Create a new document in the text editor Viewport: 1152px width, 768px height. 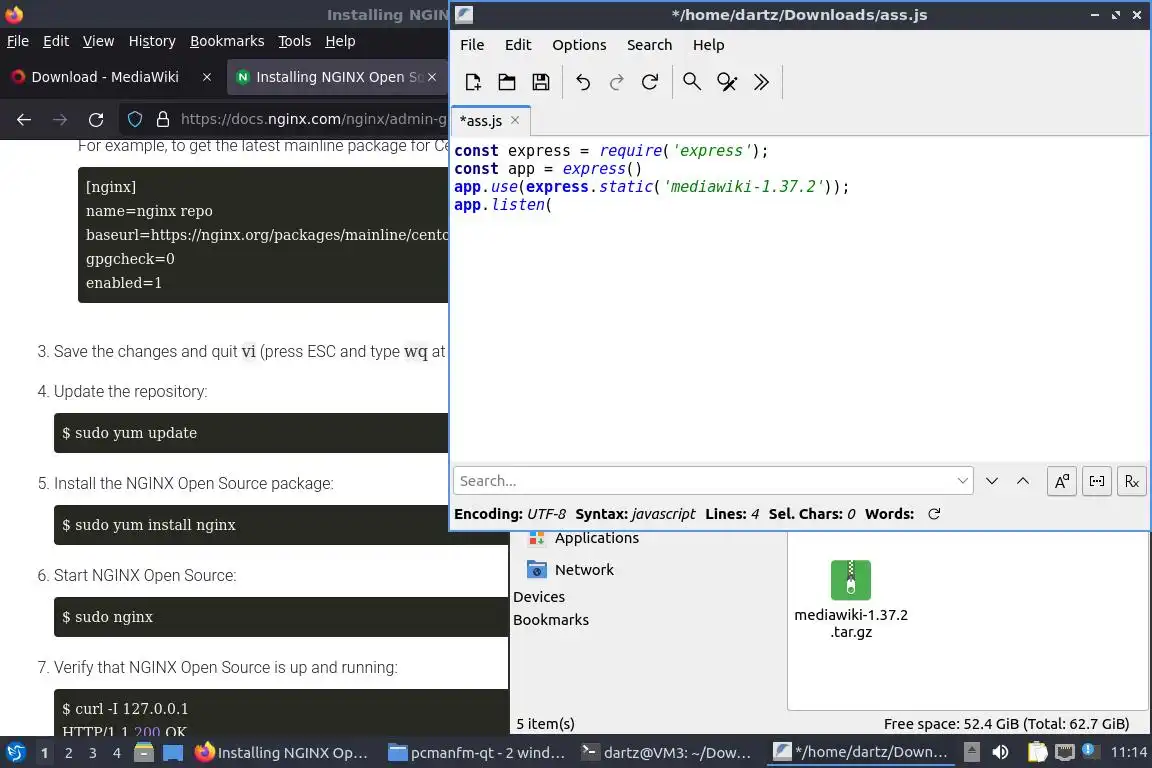tap(473, 82)
